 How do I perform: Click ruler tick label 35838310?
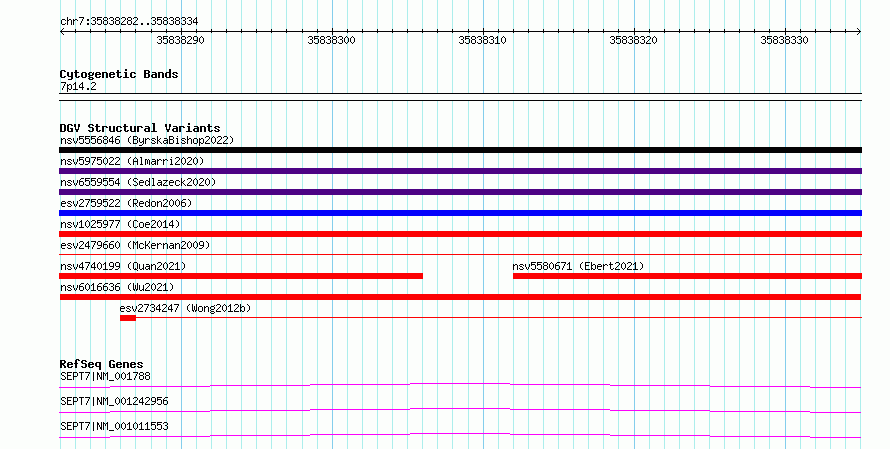click(x=482, y=40)
